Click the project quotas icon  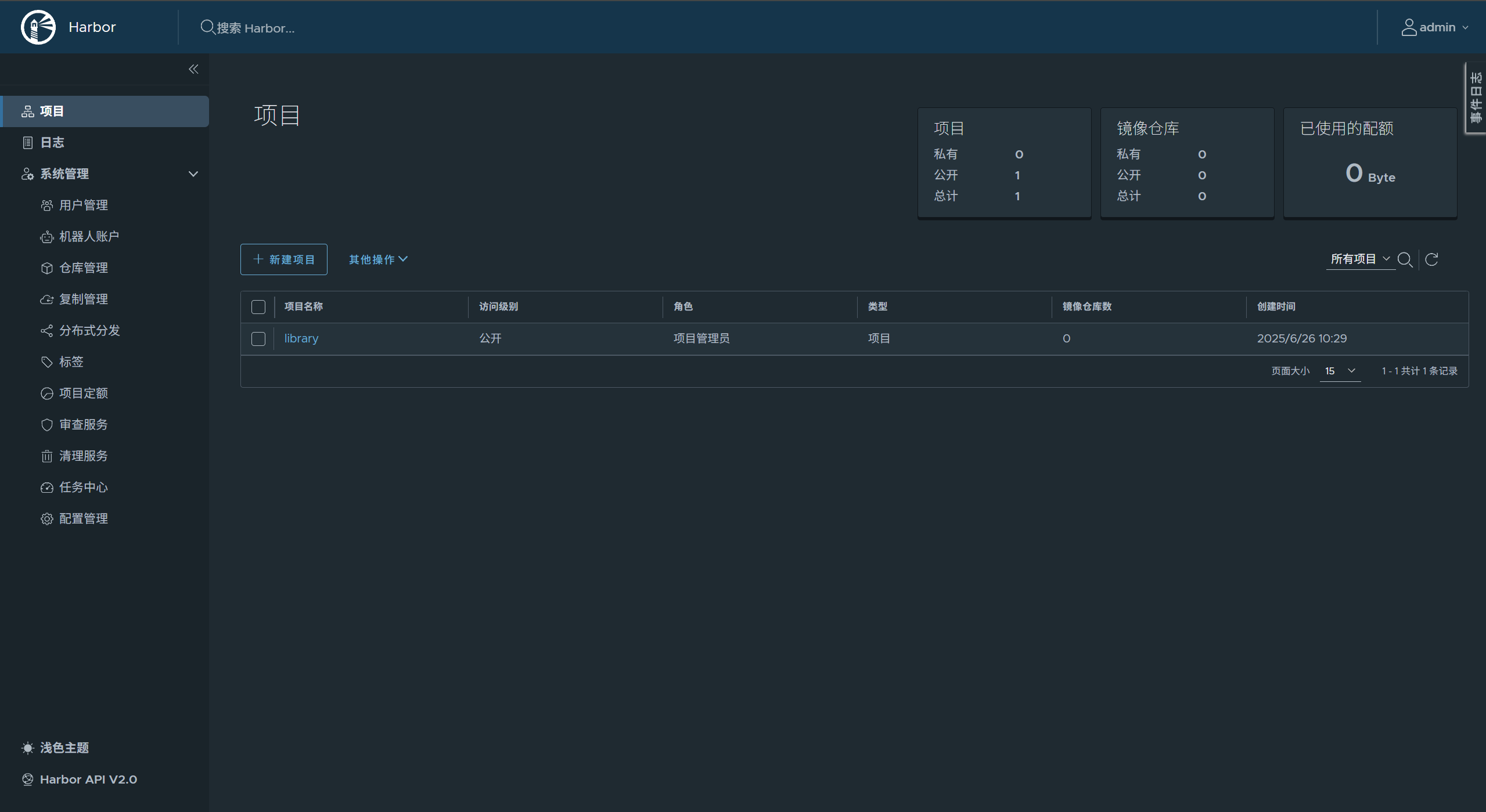(47, 393)
